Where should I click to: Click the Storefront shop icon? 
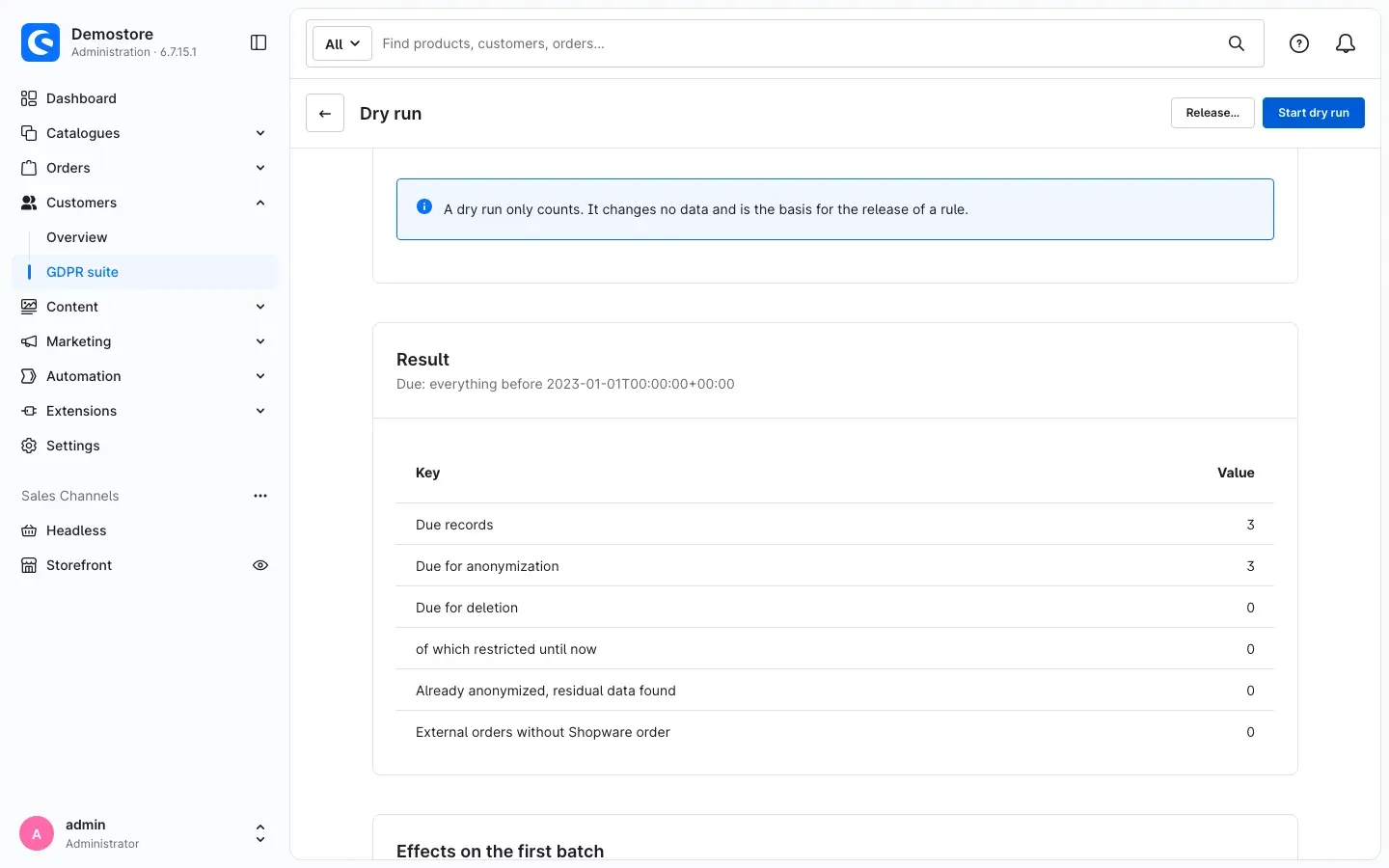click(29, 565)
